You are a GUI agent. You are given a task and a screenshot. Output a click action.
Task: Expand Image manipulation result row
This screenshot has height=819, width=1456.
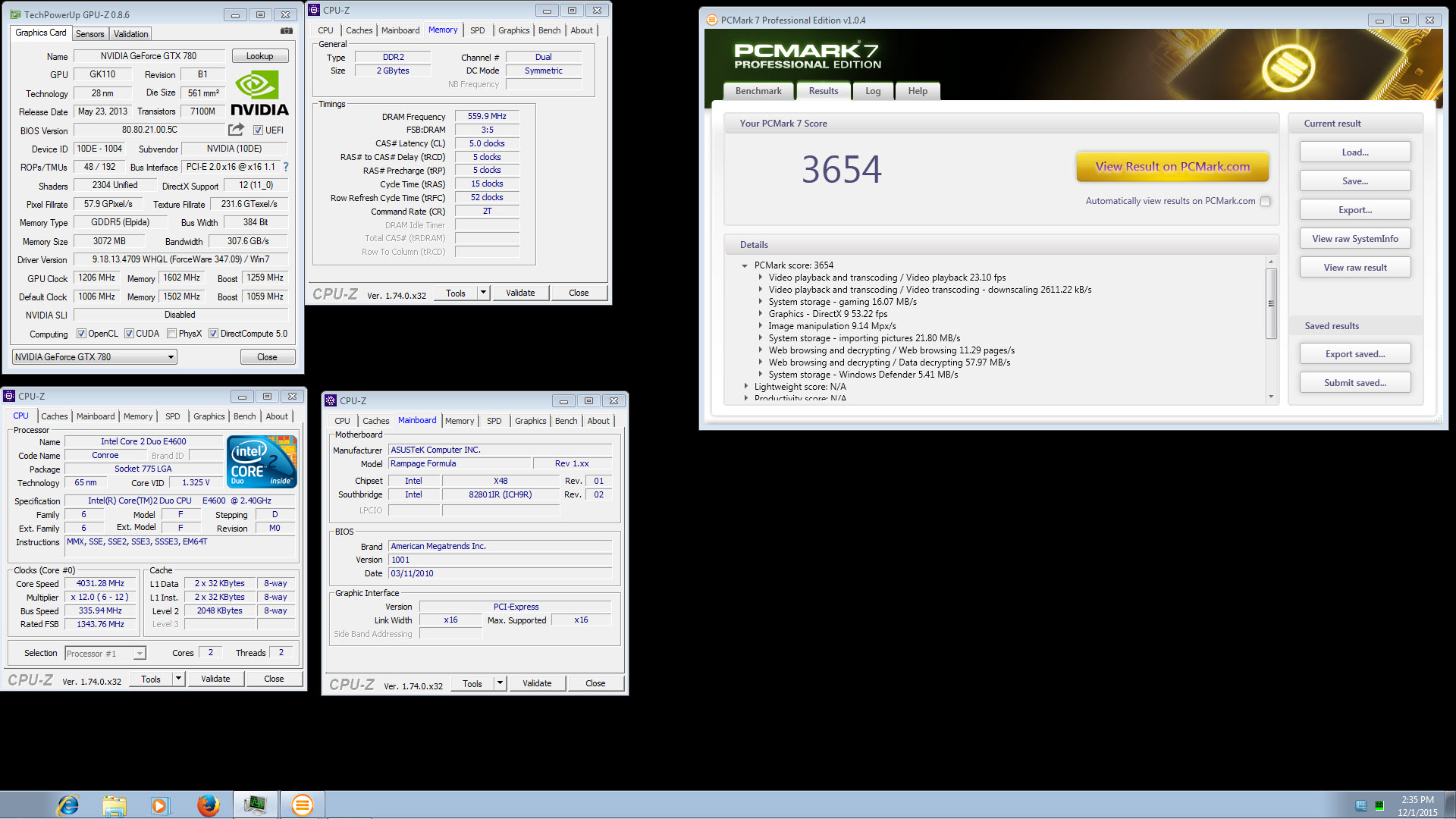click(761, 326)
